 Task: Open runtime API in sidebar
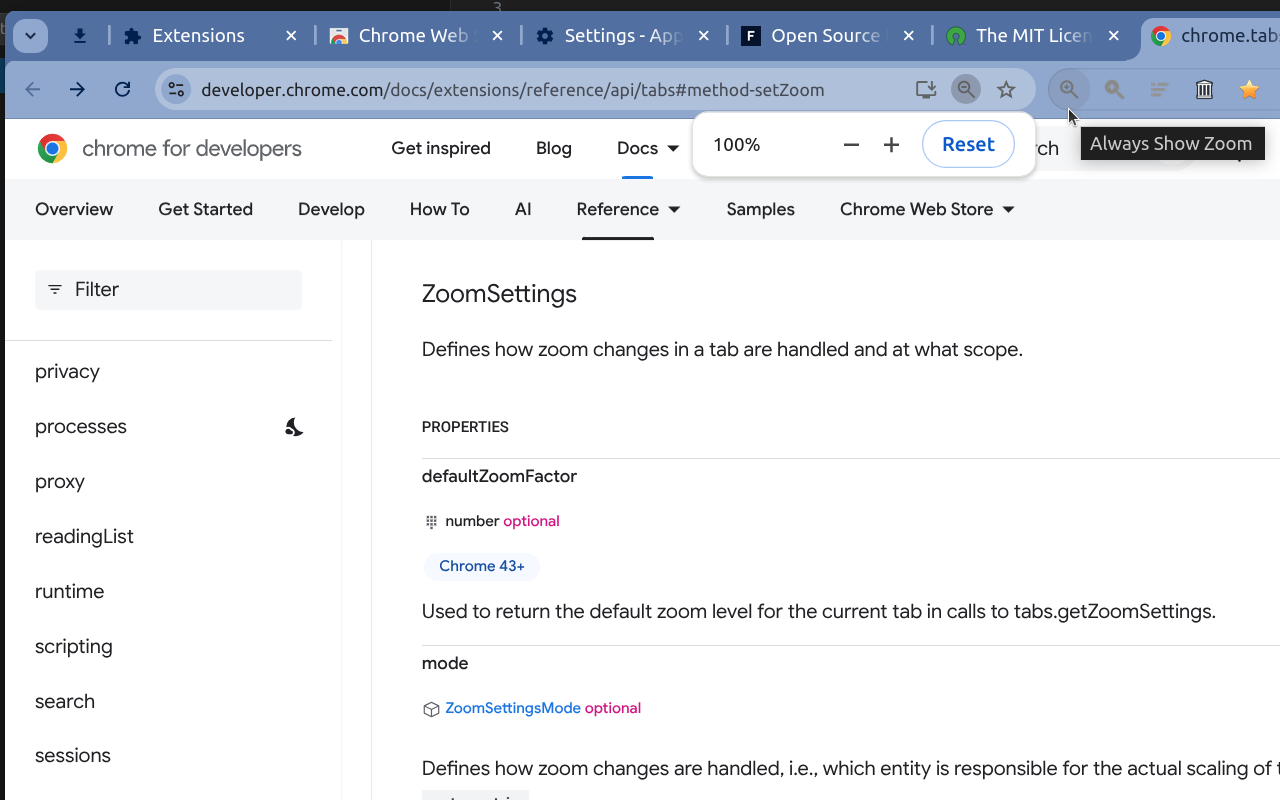(69, 592)
